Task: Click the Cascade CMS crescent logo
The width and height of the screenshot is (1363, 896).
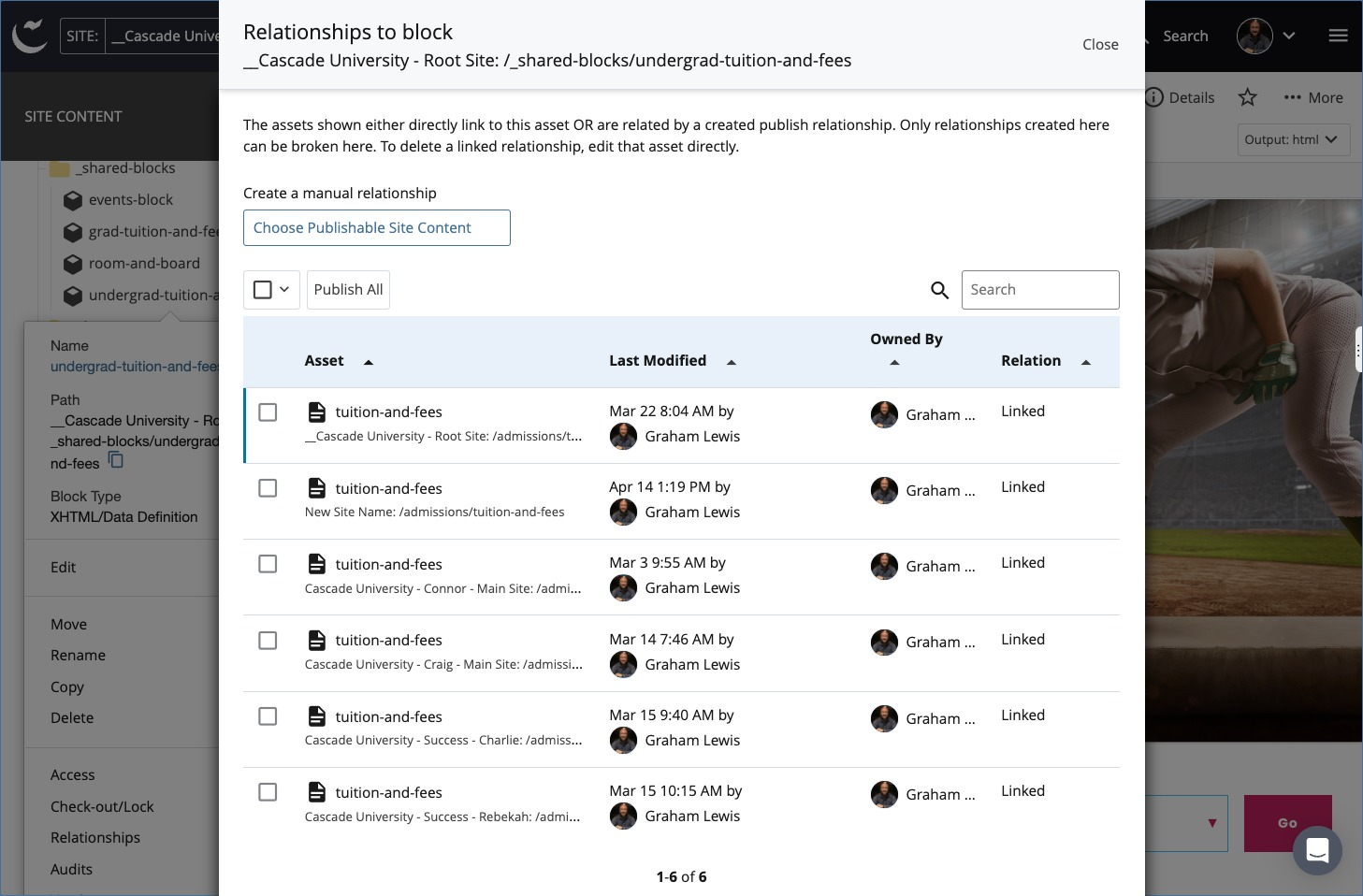Action: (x=30, y=36)
